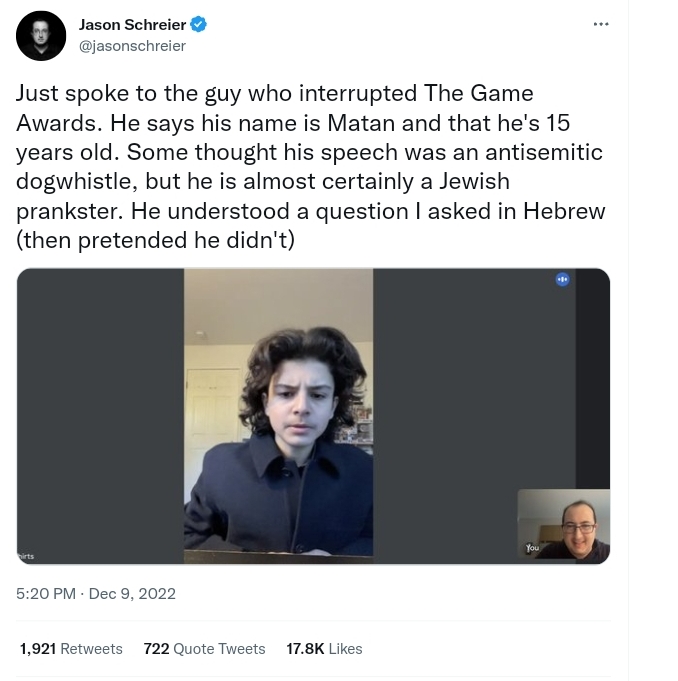View the 722 Quote Tweets list
The image size is (678, 681).
pyautogui.click(x=205, y=648)
